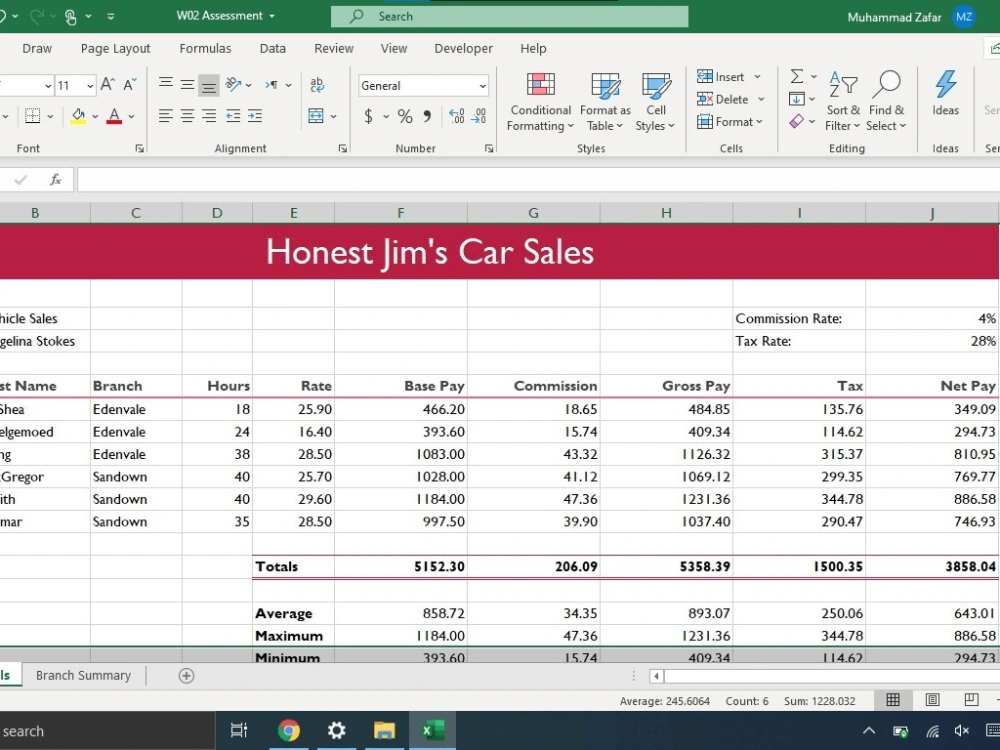Image resolution: width=1000 pixels, height=750 pixels.
Task: Apply Percent Style number format
Action: [x=403, y=116]
